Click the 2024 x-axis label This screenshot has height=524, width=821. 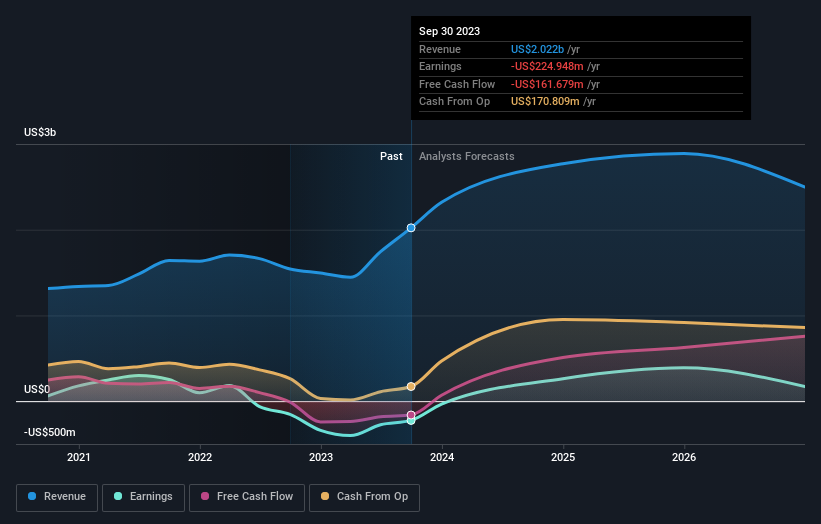[442, 457]
